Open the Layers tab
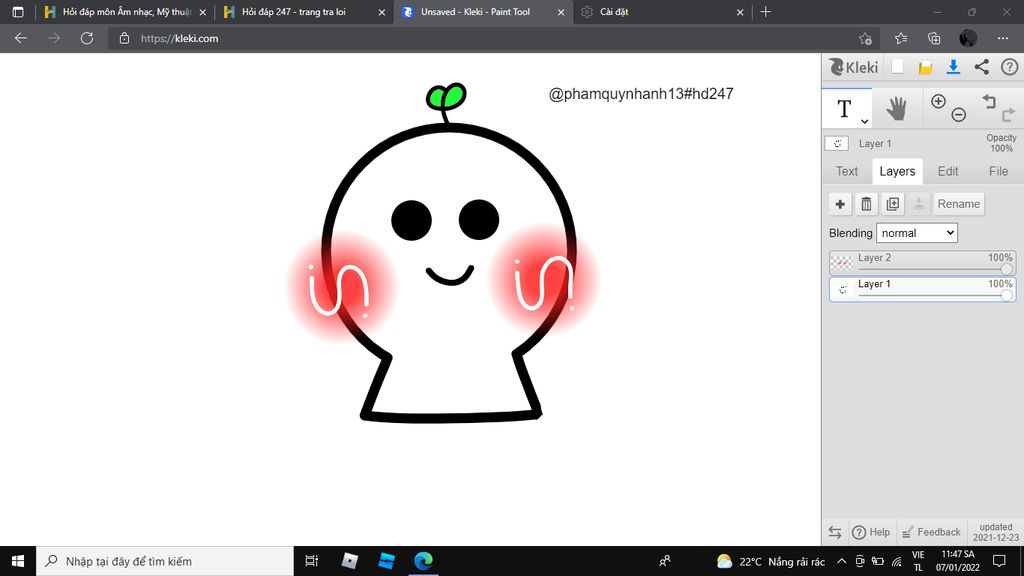 (897, 171)
